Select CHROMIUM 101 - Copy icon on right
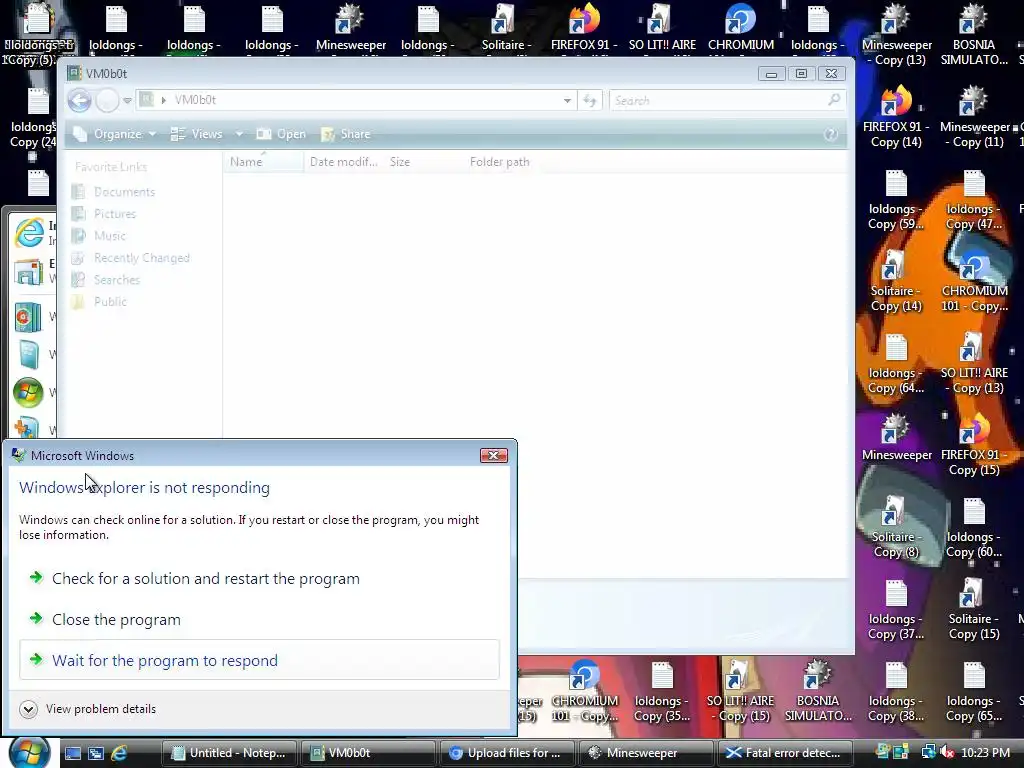The image size is (1024, 768). [974, 282]
